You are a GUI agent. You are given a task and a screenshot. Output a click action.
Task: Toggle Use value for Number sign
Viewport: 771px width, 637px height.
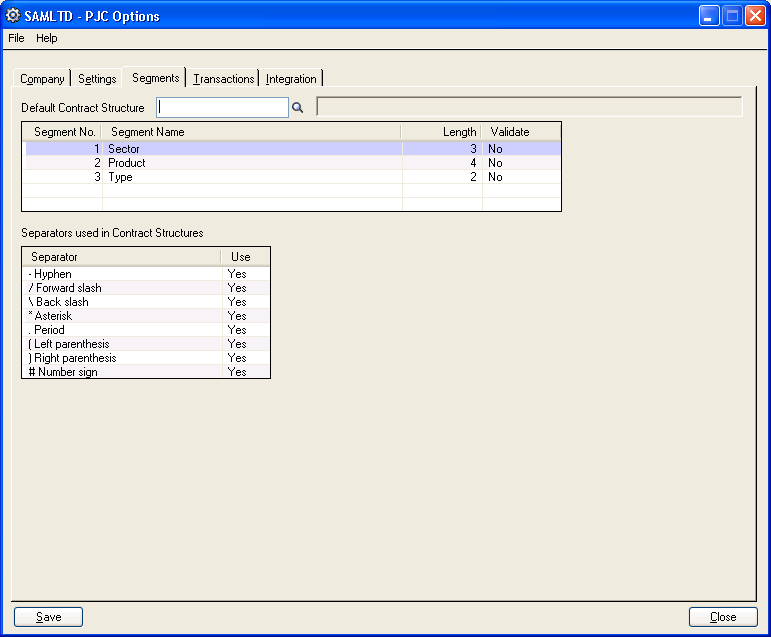[246, 371]
